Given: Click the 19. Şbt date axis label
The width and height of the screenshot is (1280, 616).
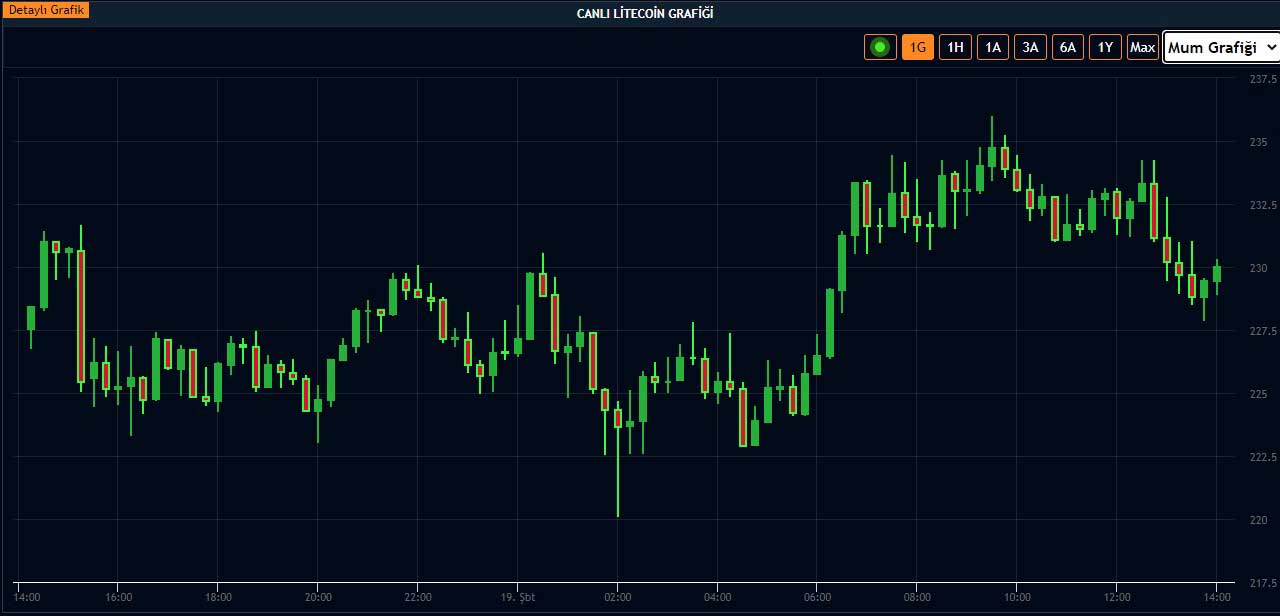Looking at the screenshot, I should [518, 597].
